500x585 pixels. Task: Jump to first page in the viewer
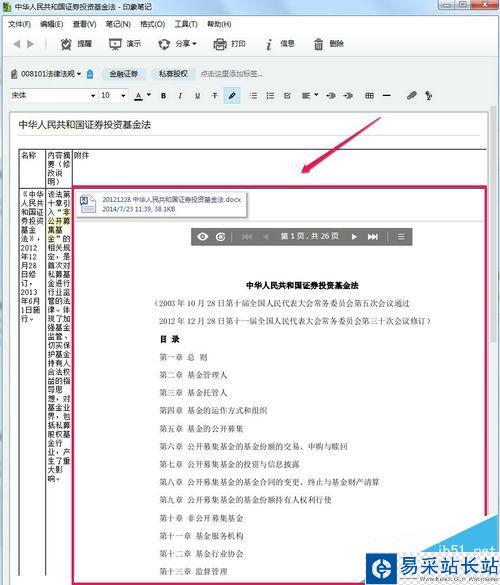(x=247, y=237)
